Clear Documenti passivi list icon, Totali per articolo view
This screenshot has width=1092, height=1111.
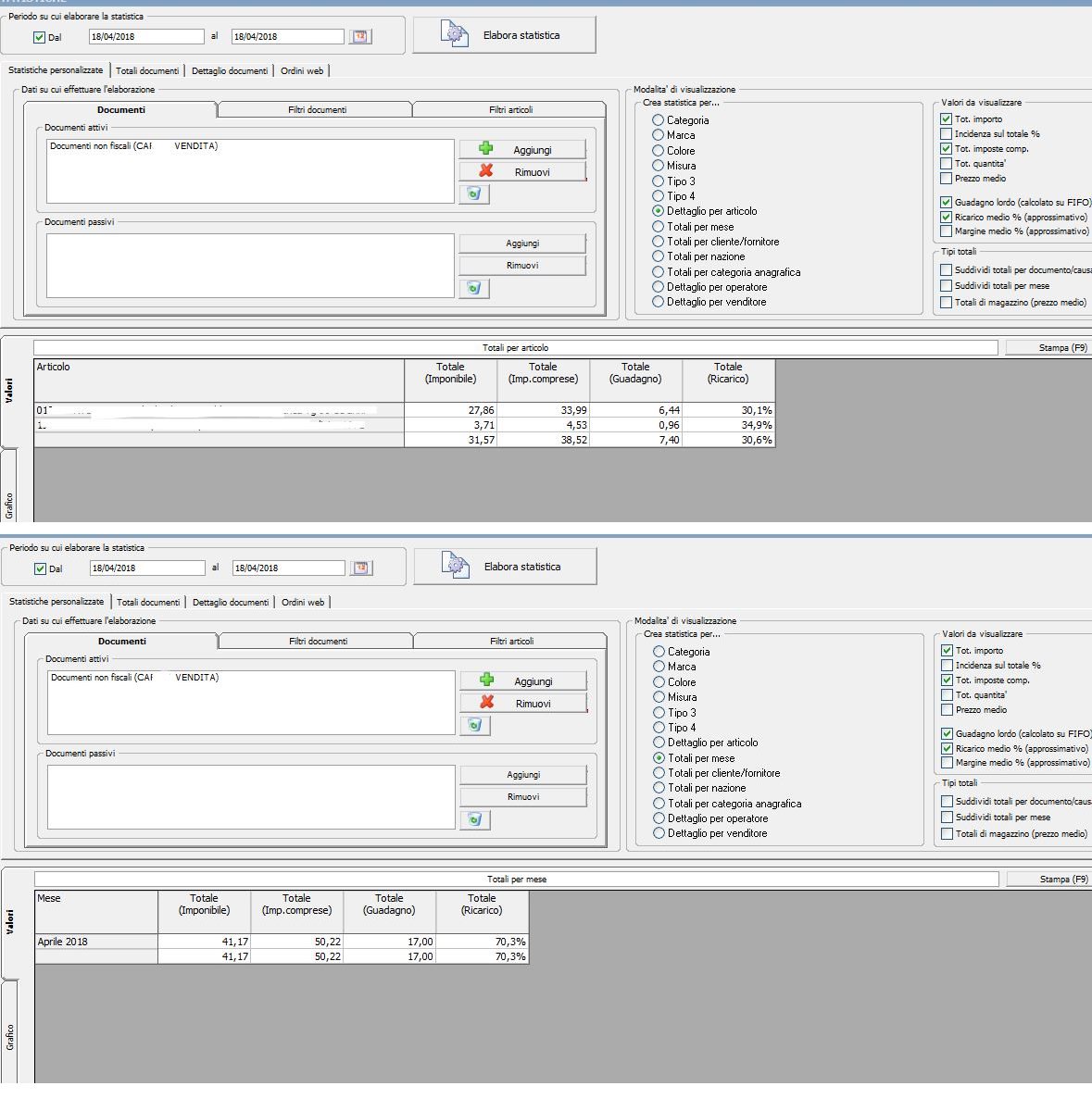pos(473,288)
